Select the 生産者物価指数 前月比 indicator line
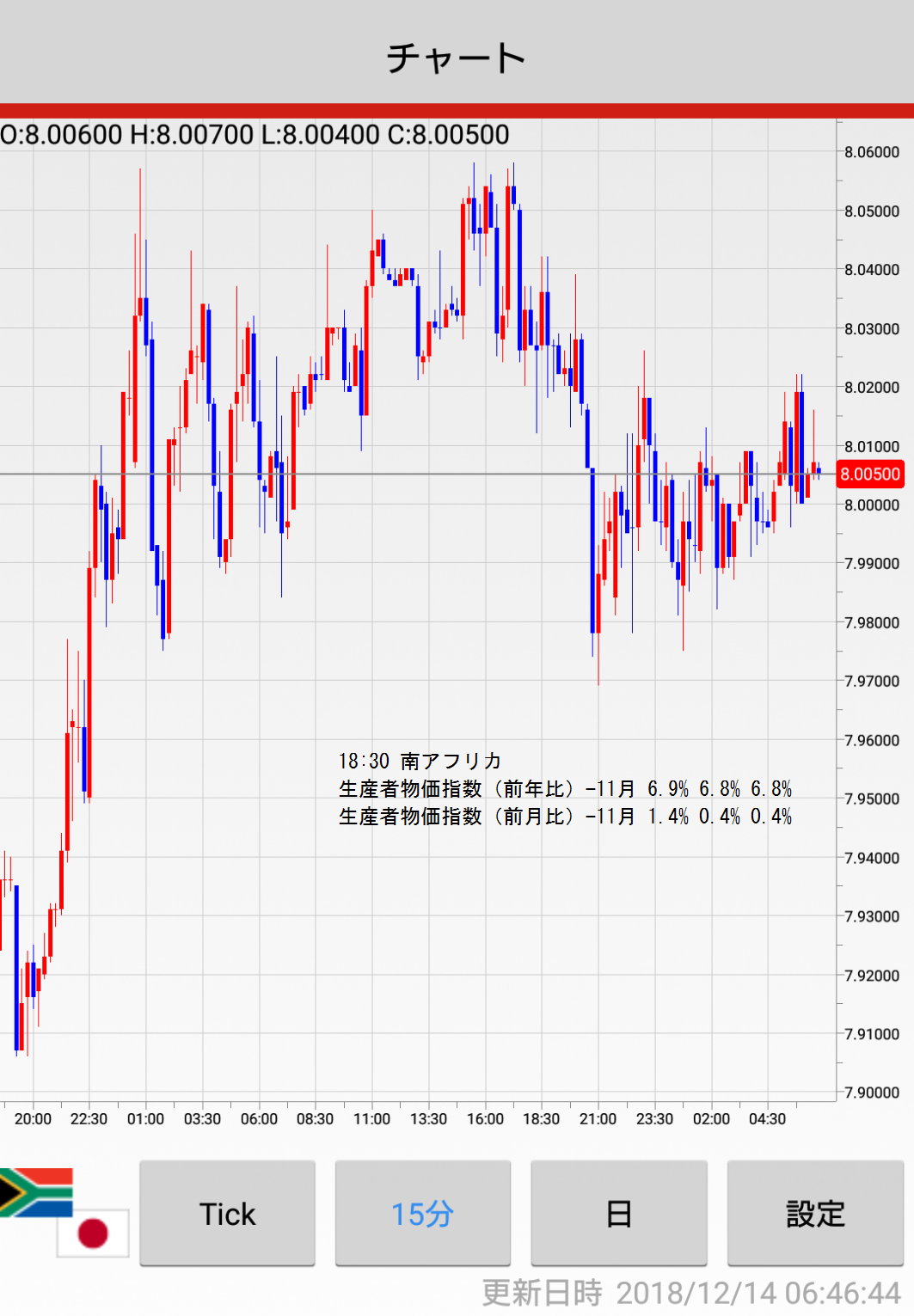The width and height of the screenshot is (914, 1316). click(565, 817)
